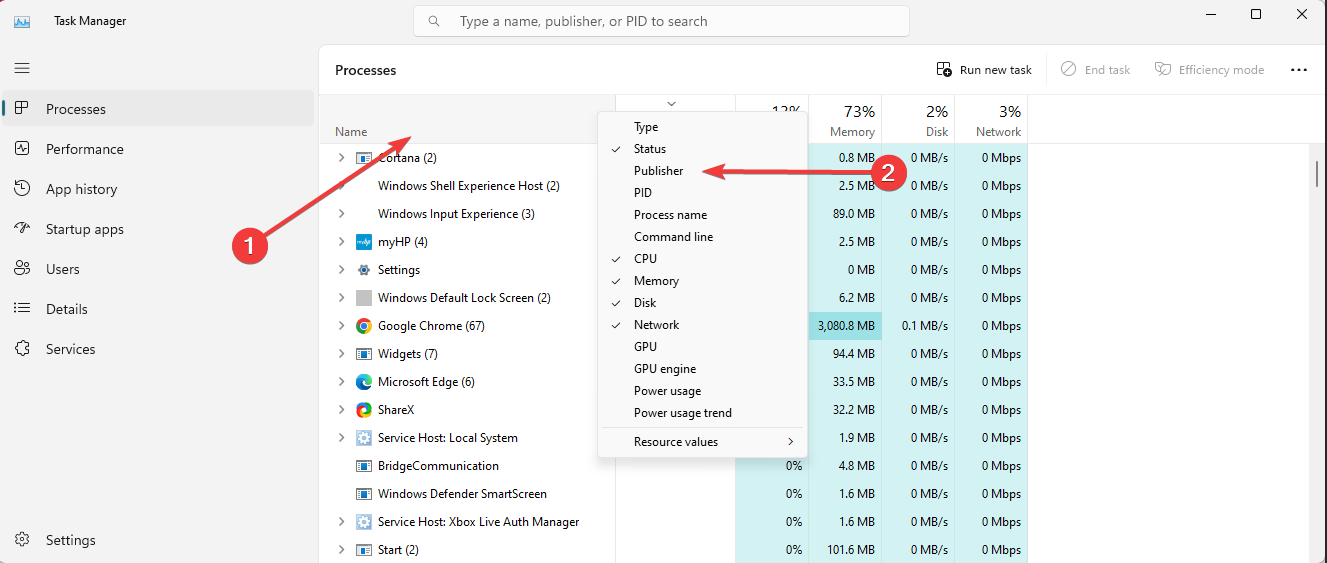Click the Google Chrome process icon
1327x563 pixels.
[364, 326]
